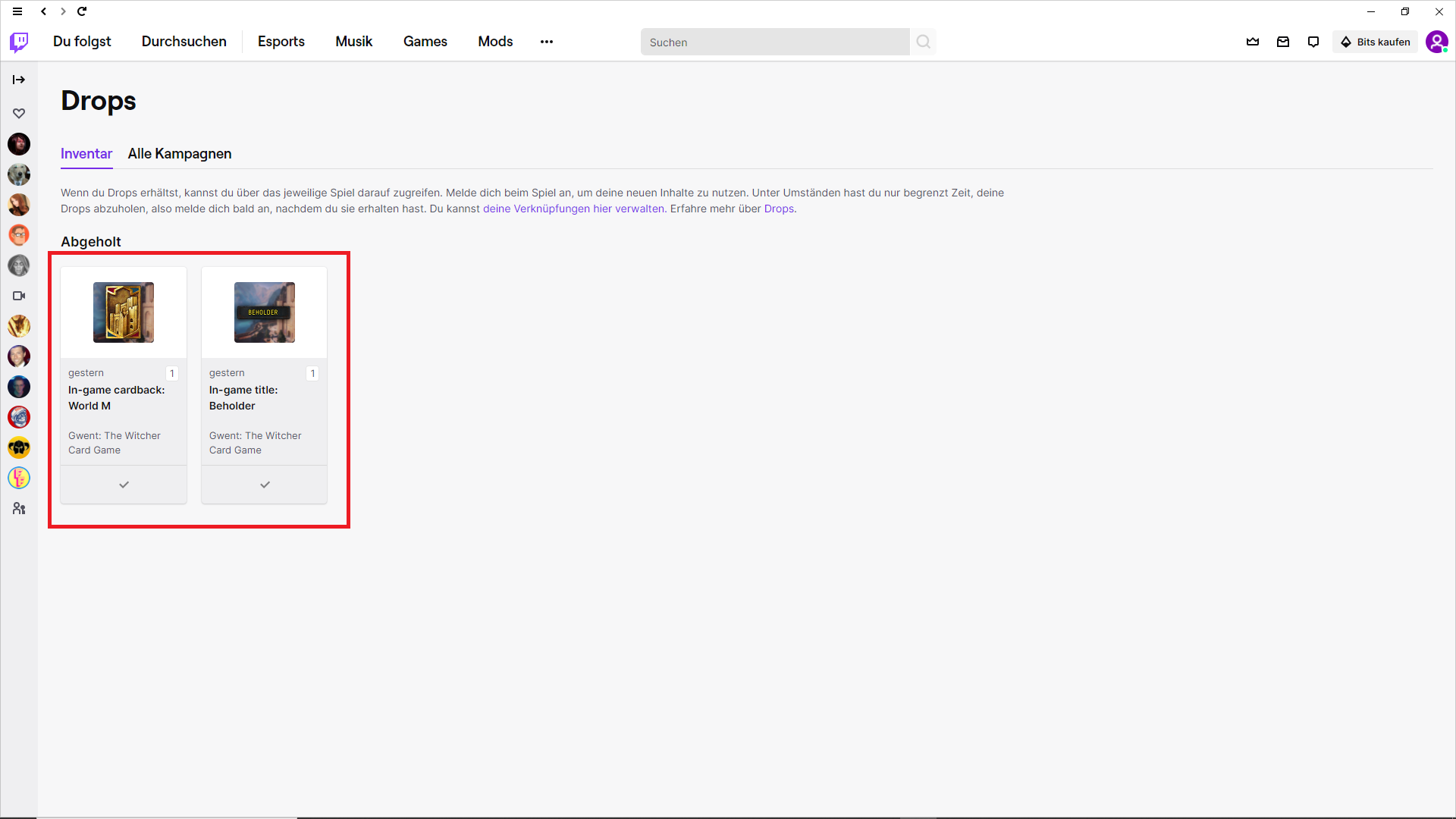Open Mods navigation item

coord(495,42)
